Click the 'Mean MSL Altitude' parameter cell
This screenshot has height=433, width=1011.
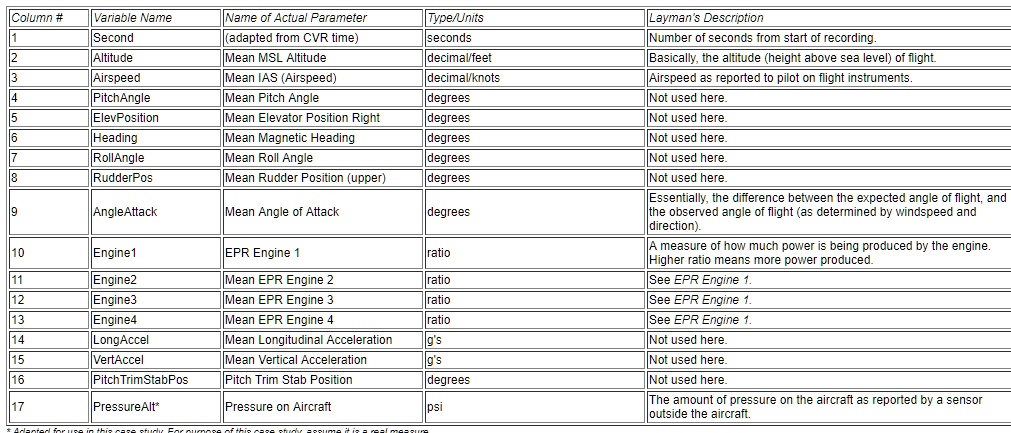point(323,58)
